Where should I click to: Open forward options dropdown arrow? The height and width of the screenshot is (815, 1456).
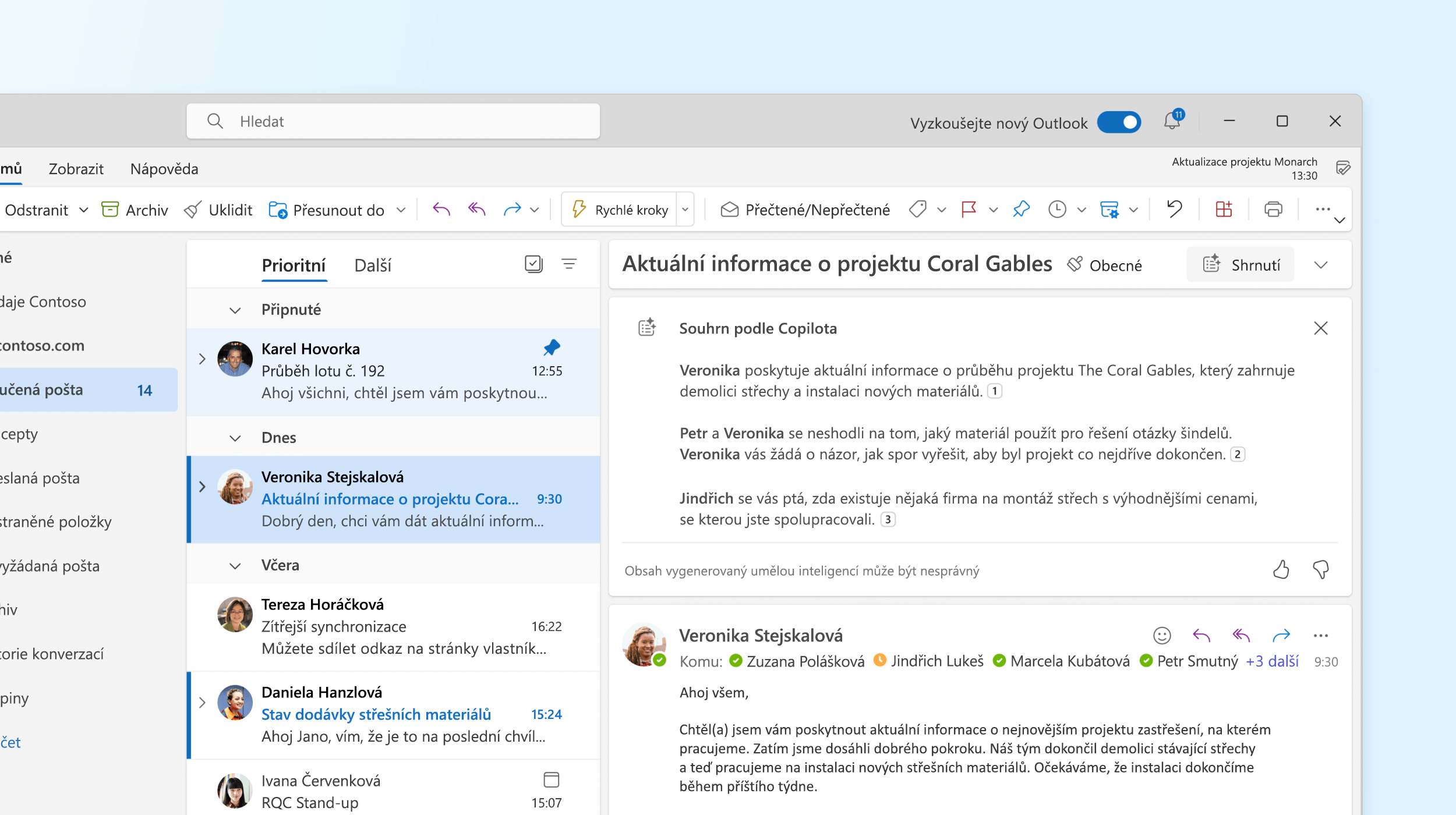[534, 210]
